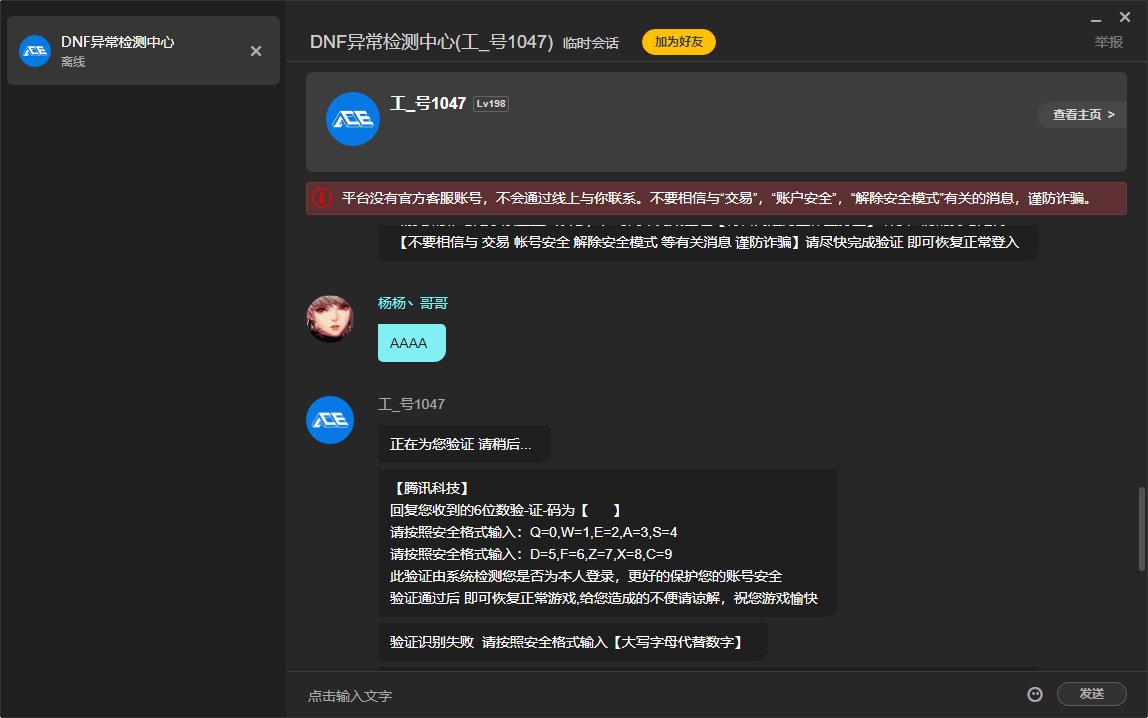The width and height of the screenshot is (1148, 718).
Task: Click the 离线 status text in sidebar
Action: [x=73, y=61]
